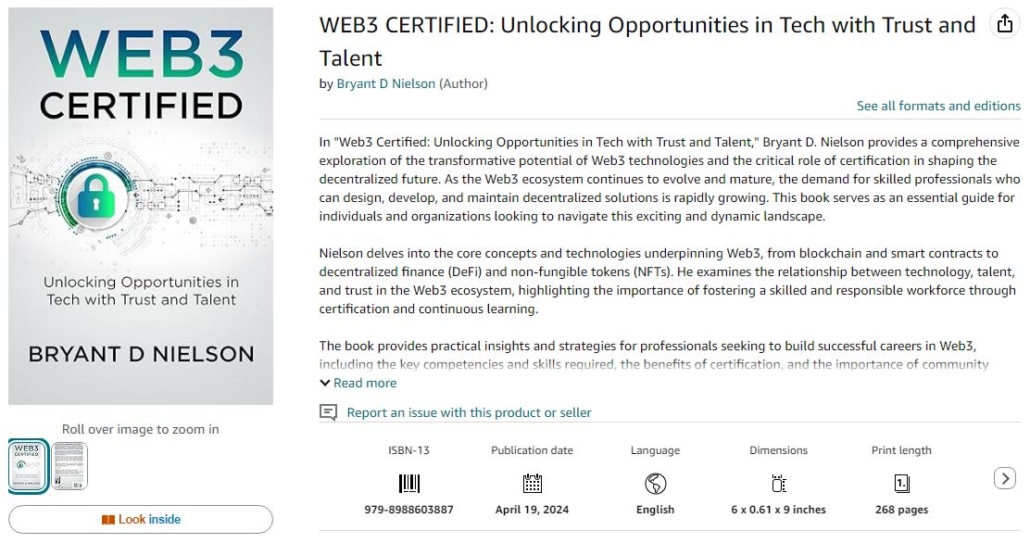Screen dimensions: 1030x543
Task: Select the front cover thumbnail
Action: click(x=28, y=466)
